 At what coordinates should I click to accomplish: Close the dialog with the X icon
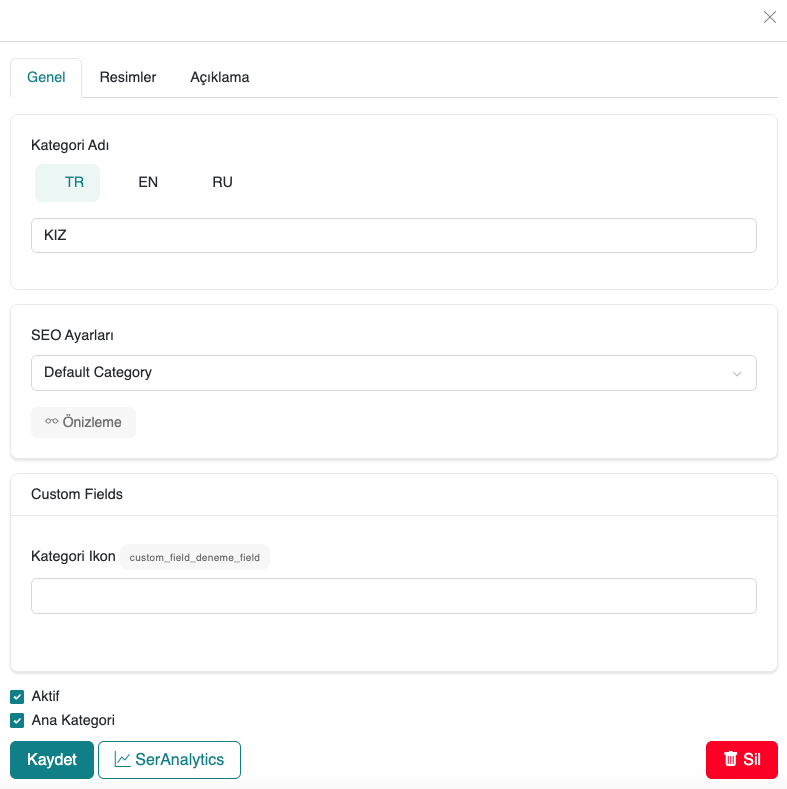point(769,17)
